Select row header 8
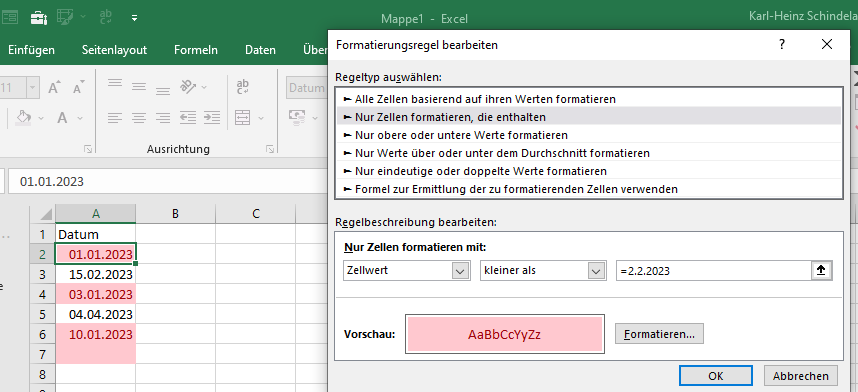Screen dimensions: 858x392 43,374
